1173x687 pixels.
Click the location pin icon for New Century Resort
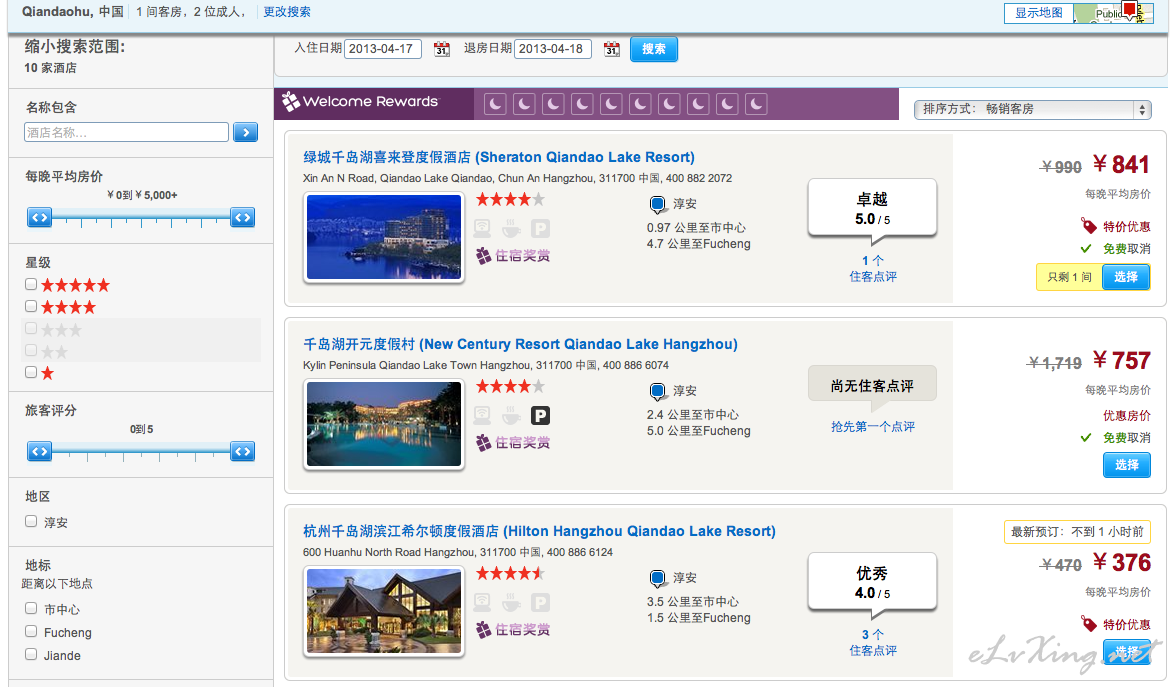tap(657, 391)
